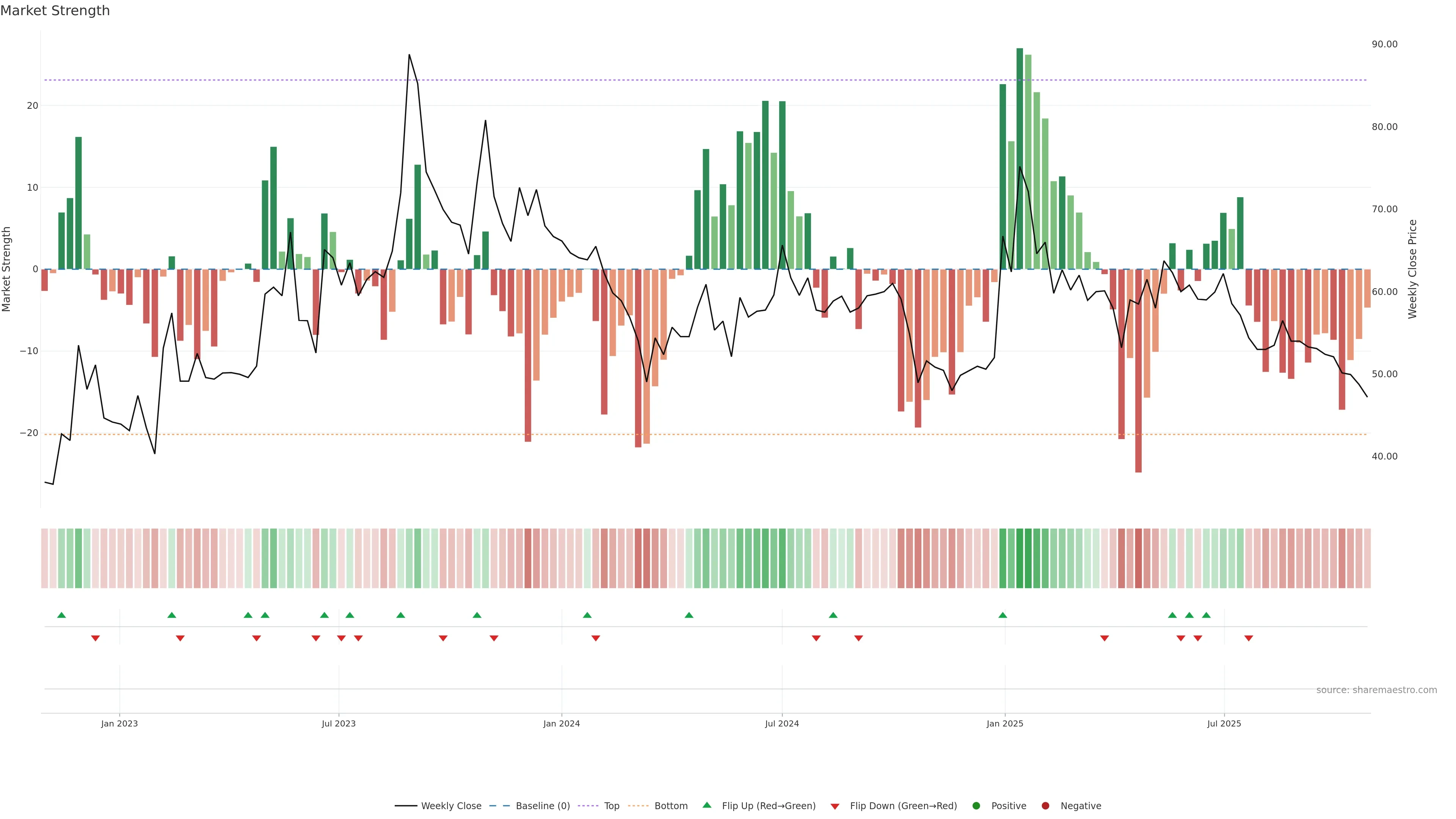Click the darkest green heat-strip cell
The width and height of the screenshot is (1456, 819).
[x=1020, y=558]
